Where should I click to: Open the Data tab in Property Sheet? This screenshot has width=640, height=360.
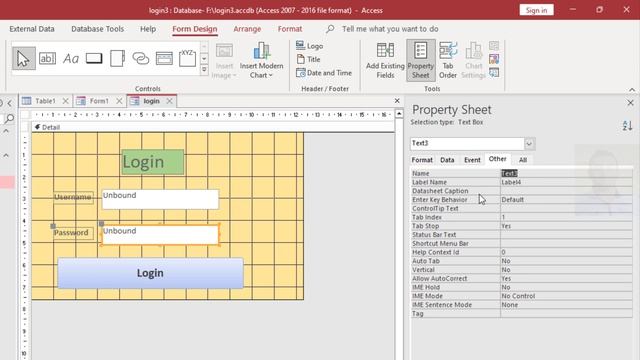[447, 160]
